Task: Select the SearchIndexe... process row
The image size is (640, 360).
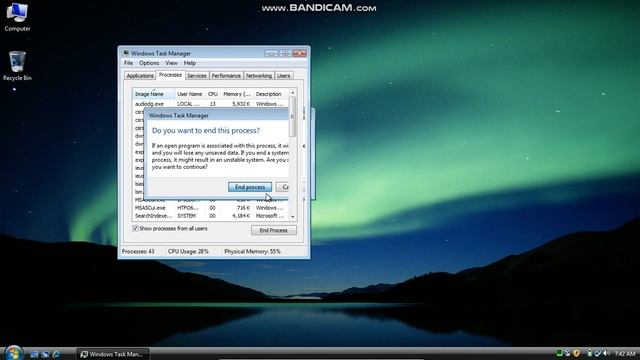Action: (x=210, y=216)
